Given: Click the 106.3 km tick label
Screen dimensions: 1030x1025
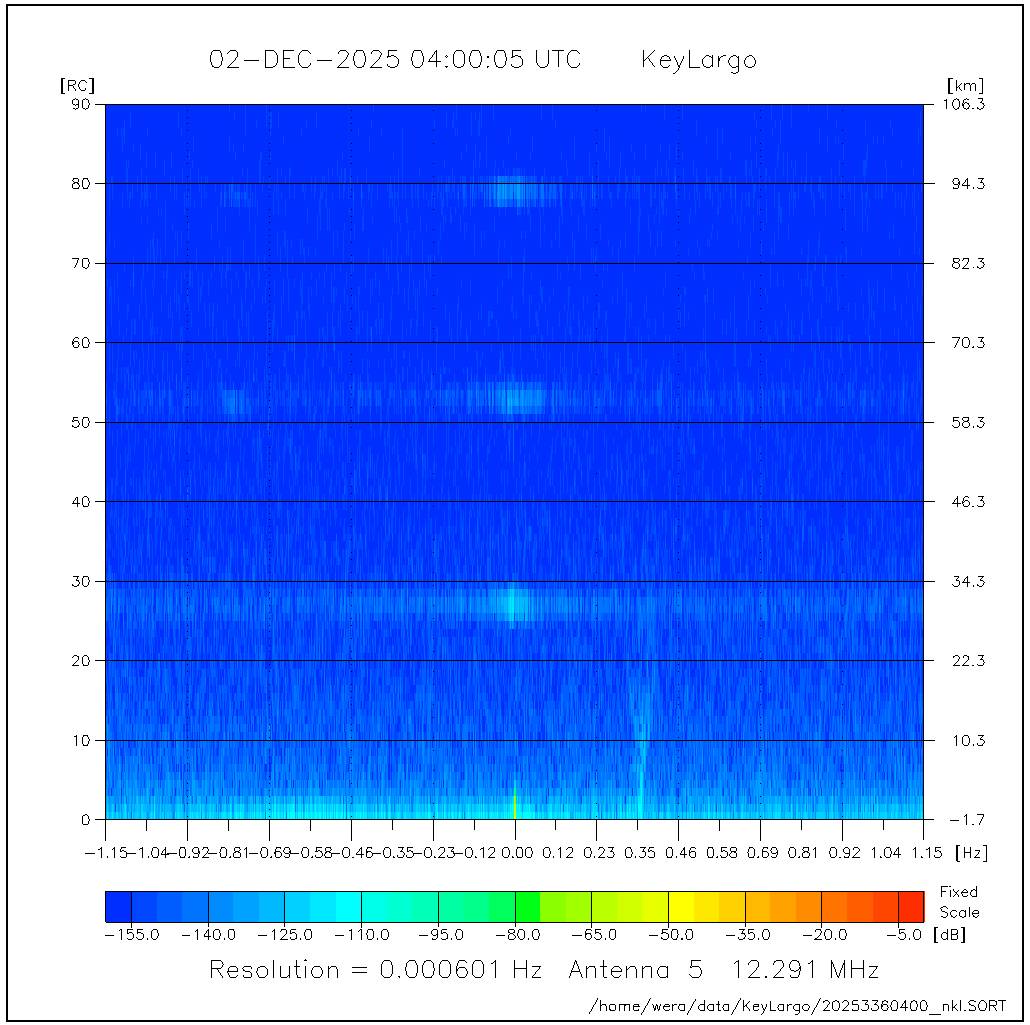Looking at the screenshot, I should click(966, 104).
